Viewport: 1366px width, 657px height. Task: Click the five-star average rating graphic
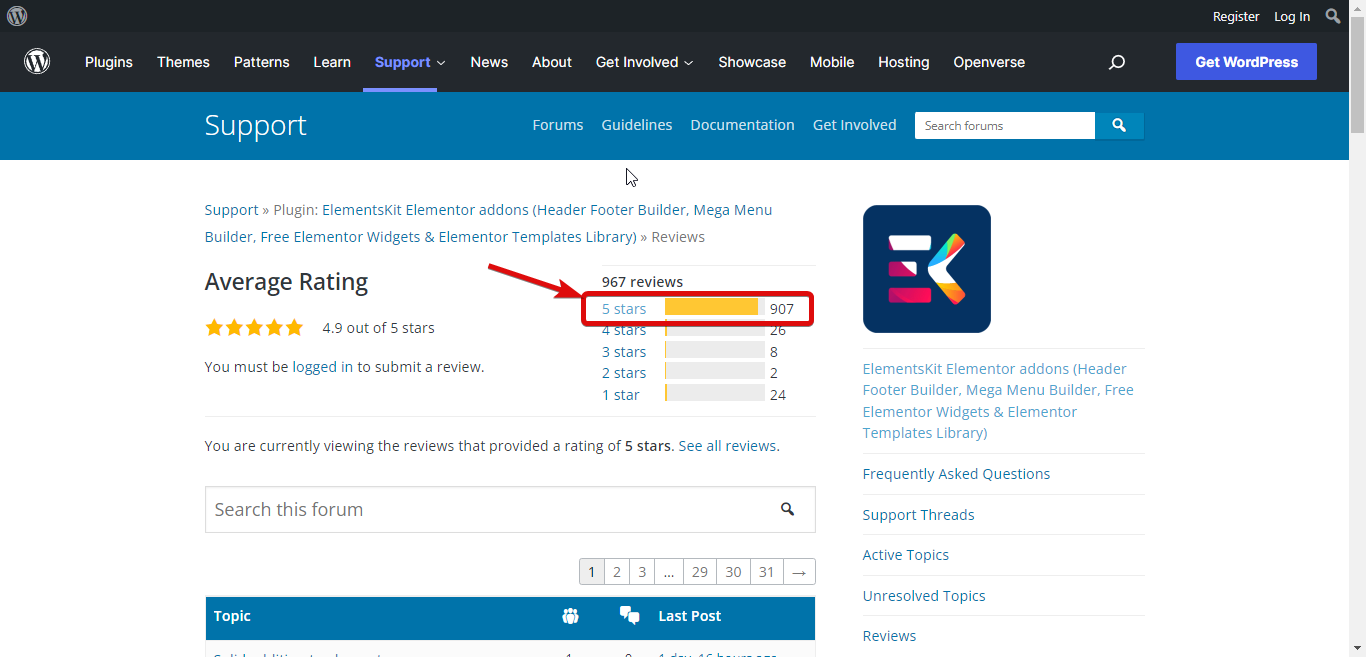pyautogui.click(x=254, y=328)
